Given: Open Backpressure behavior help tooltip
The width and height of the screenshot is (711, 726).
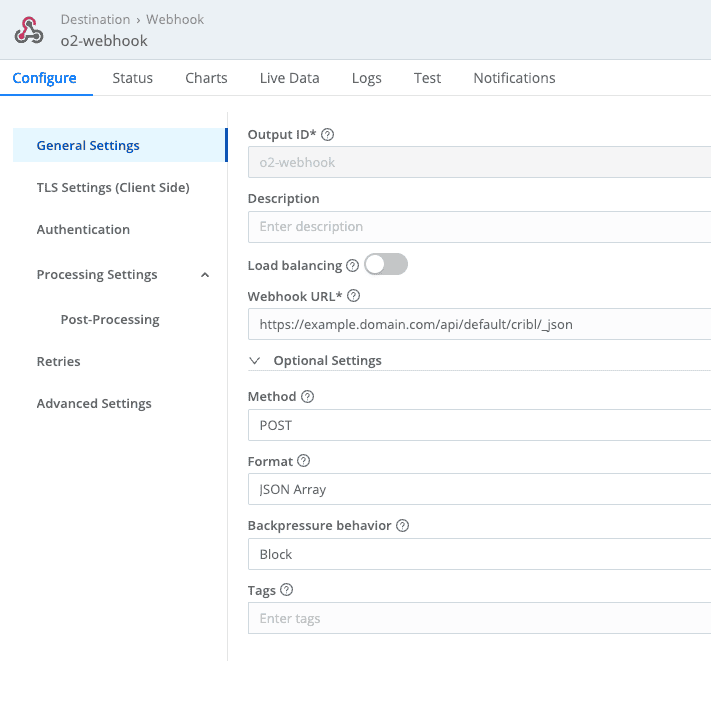Looking at the screenshot, I should click(403, 525).
